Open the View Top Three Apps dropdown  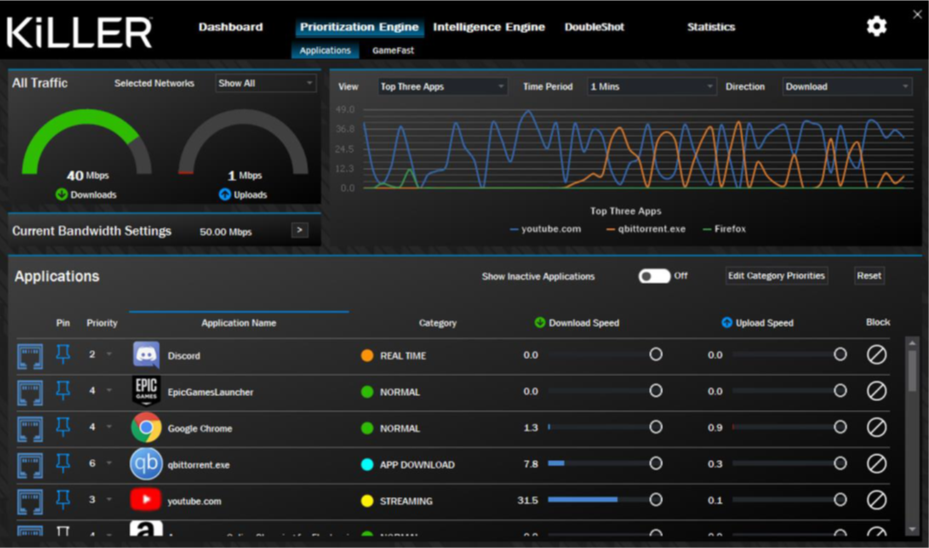click(443, 86)
